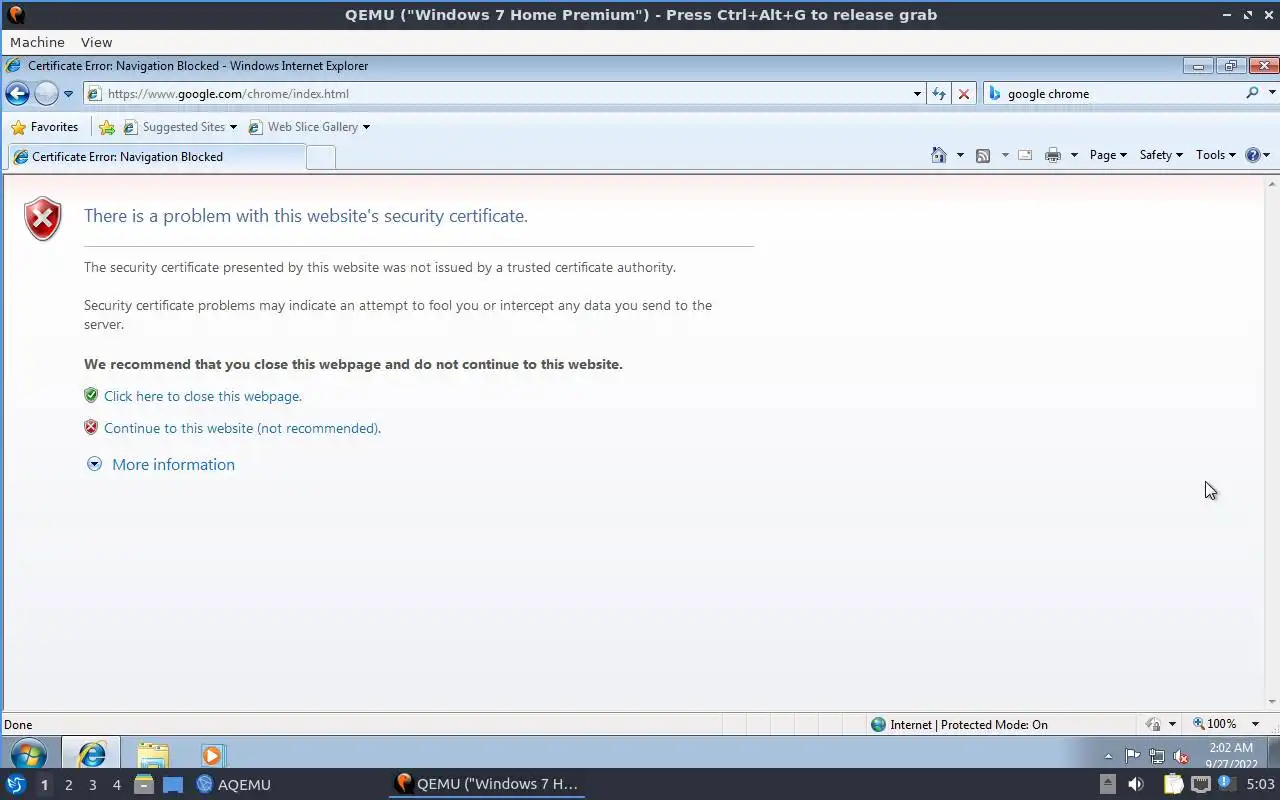This screenshot has width=1280, height=800.
Task: Select the Certificate Error: Navigation Blocked tab
Action: coord(155,157)
